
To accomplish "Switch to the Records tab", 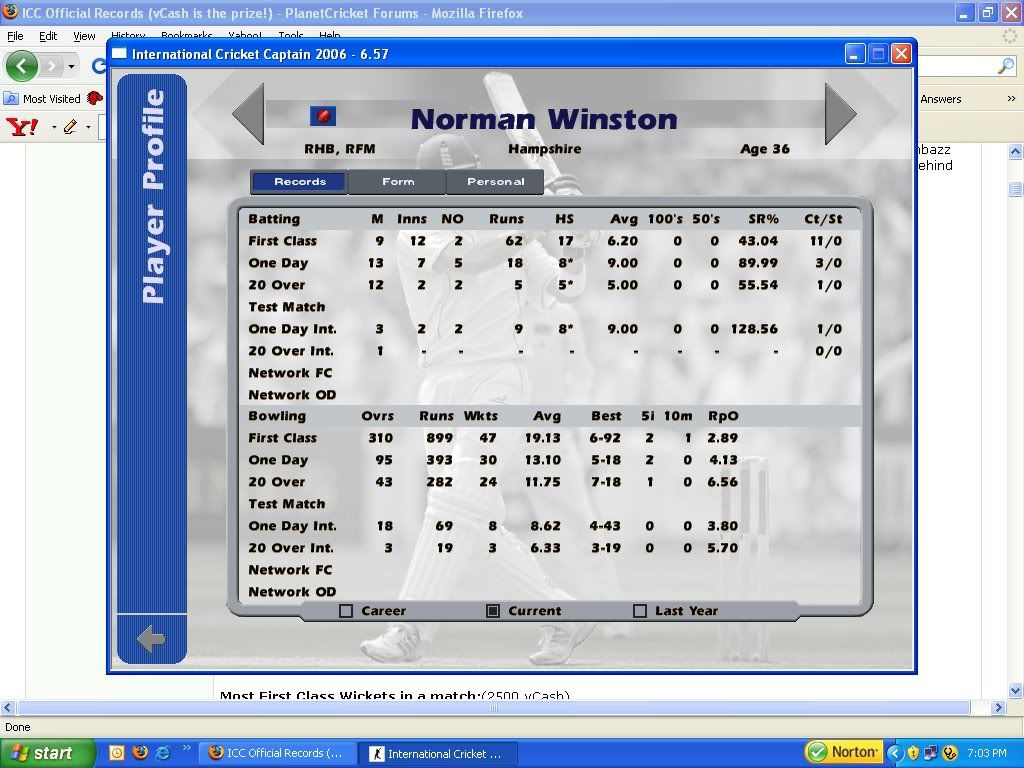I will 300,182.
